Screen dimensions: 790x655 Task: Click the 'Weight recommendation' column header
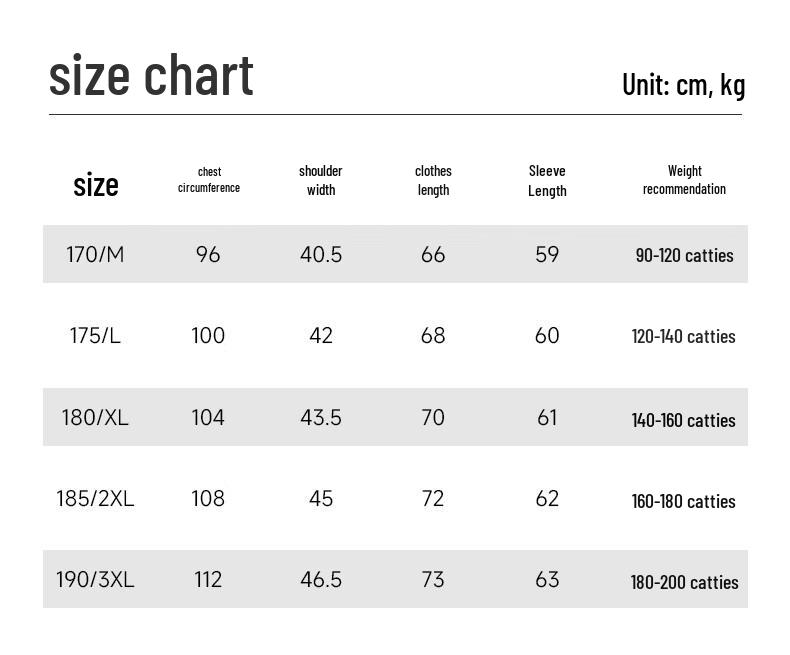[x=684, y=179]
